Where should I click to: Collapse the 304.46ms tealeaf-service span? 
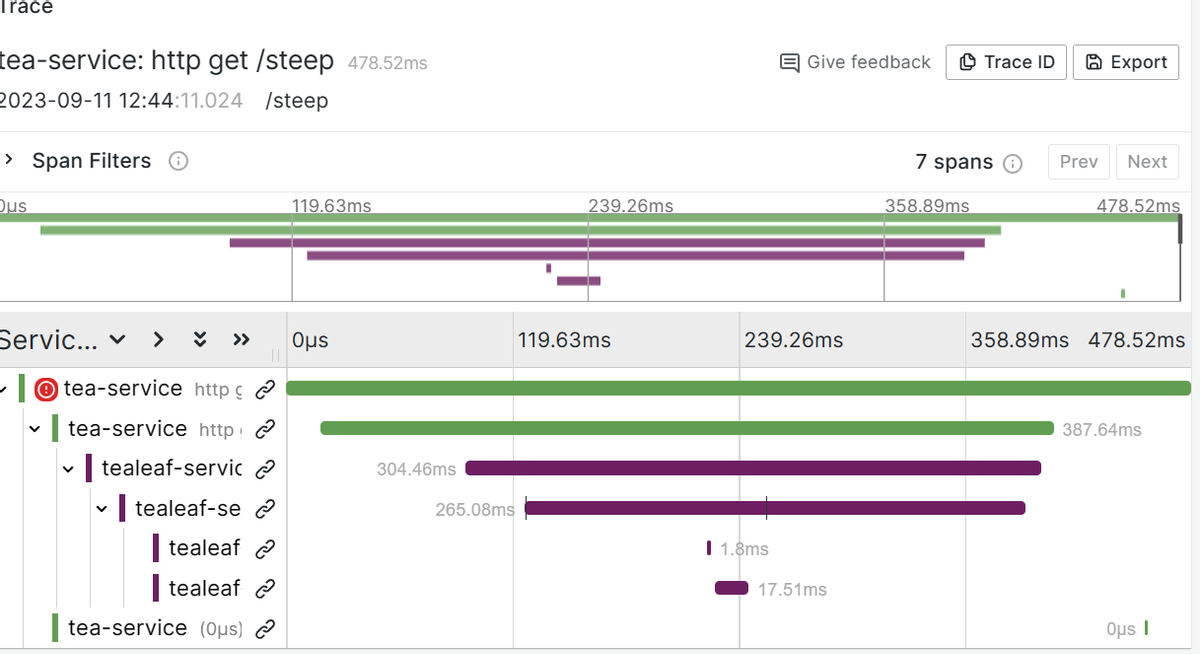click(x=68, y=468)
